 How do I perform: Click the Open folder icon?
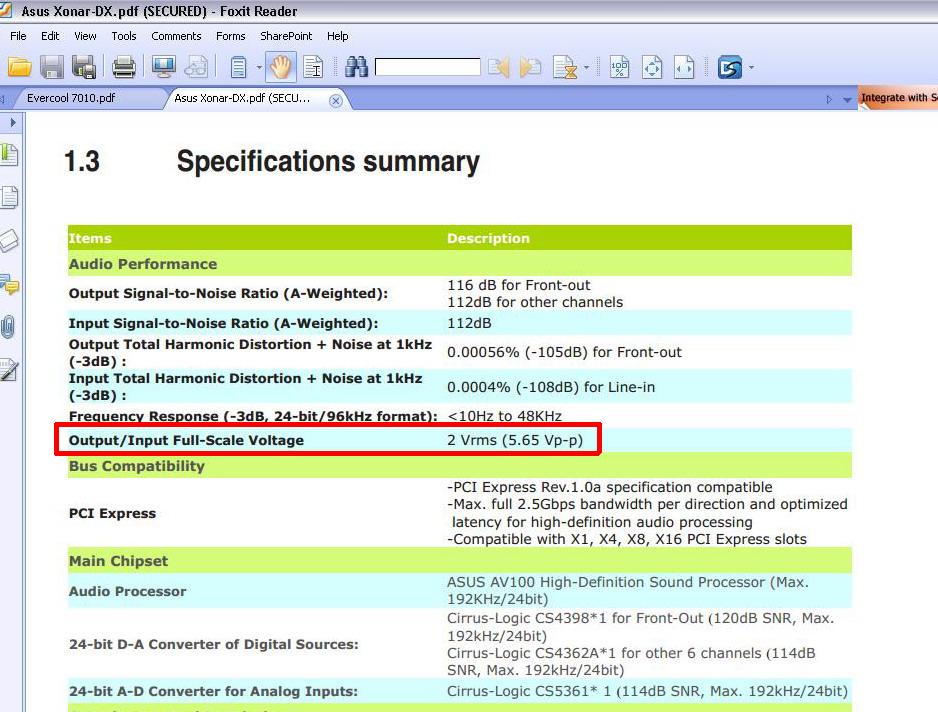coord(19,68)
